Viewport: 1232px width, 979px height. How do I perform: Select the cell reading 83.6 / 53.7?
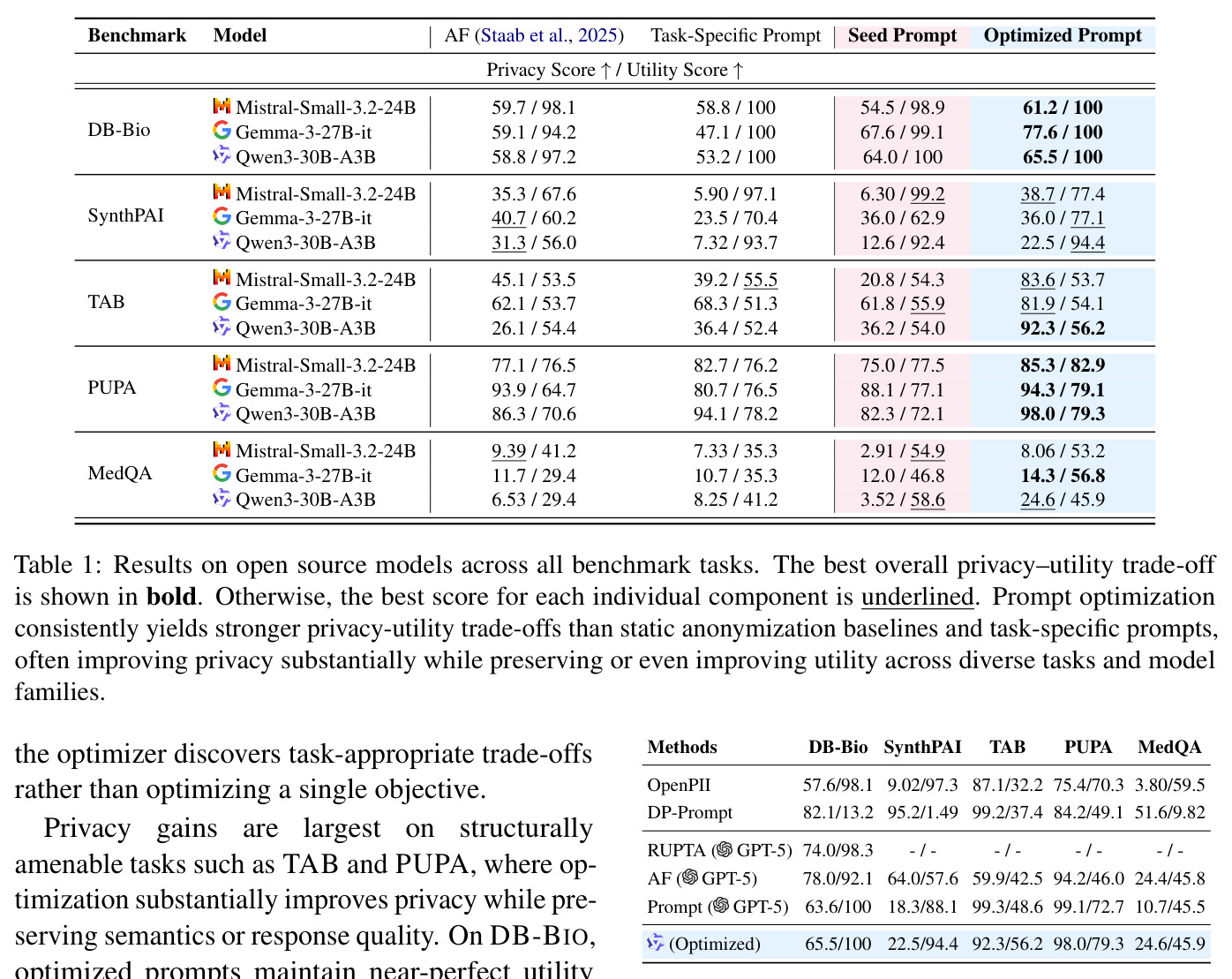(1063, 279)
